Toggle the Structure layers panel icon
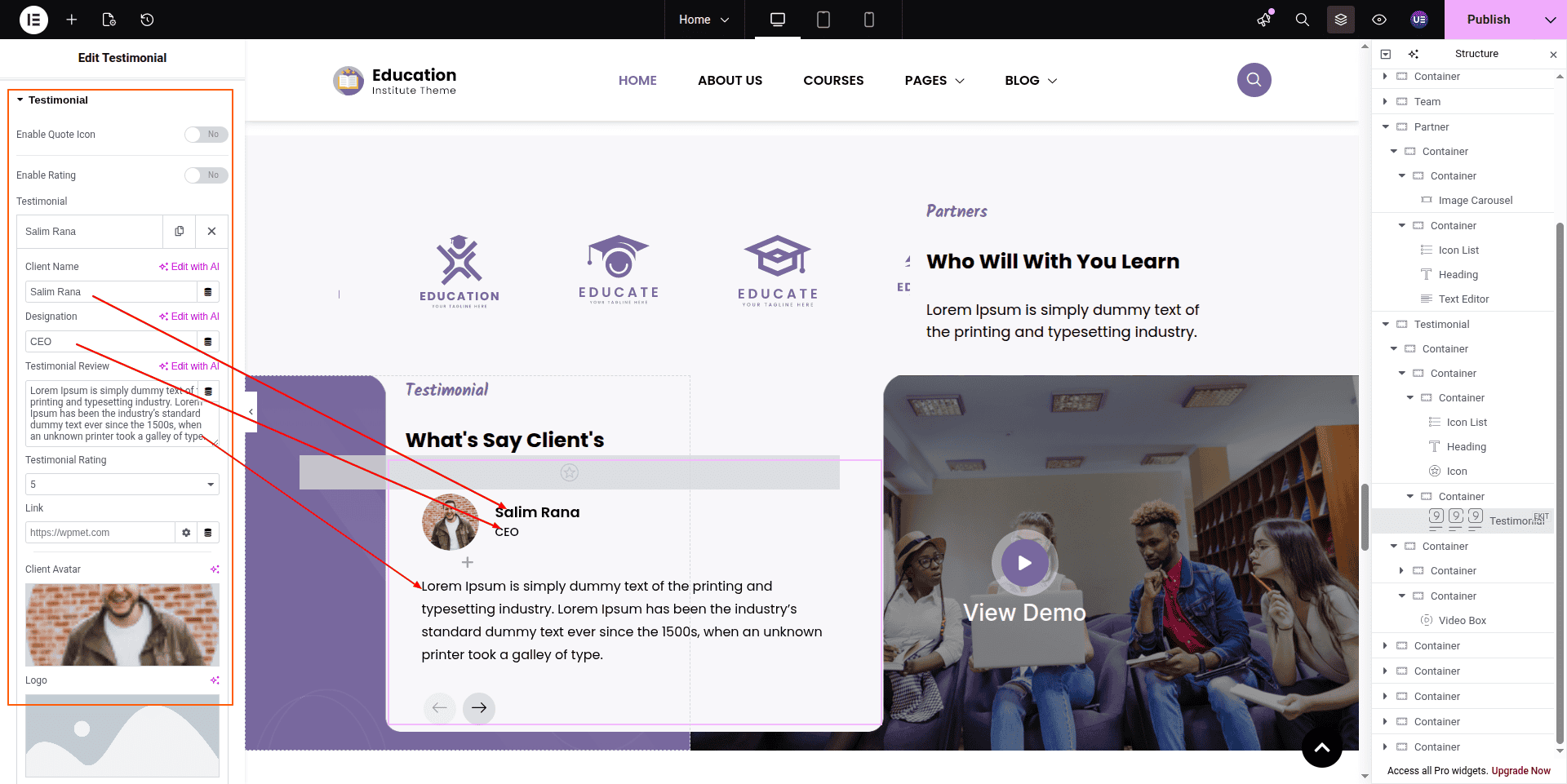Viewport: 1567px width, 784px height. click(x=1341, y=20)
